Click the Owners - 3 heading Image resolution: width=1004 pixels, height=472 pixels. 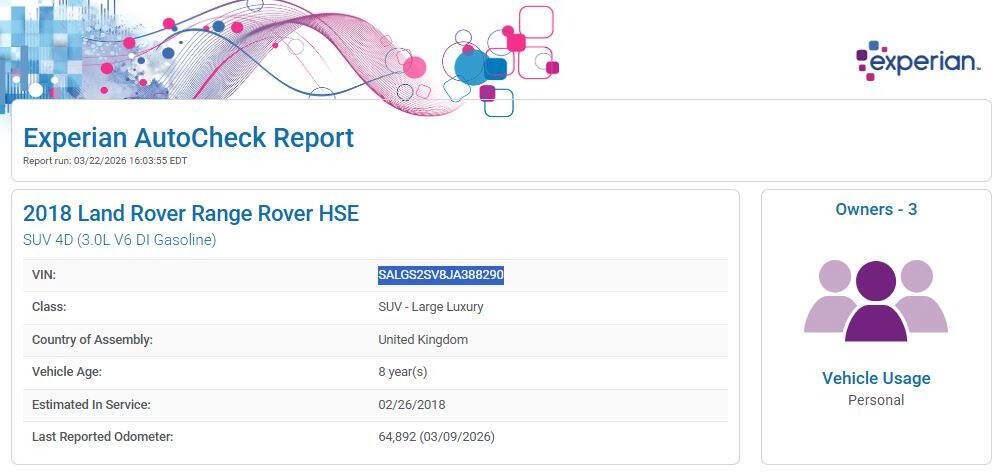click(x=876, y=209)
